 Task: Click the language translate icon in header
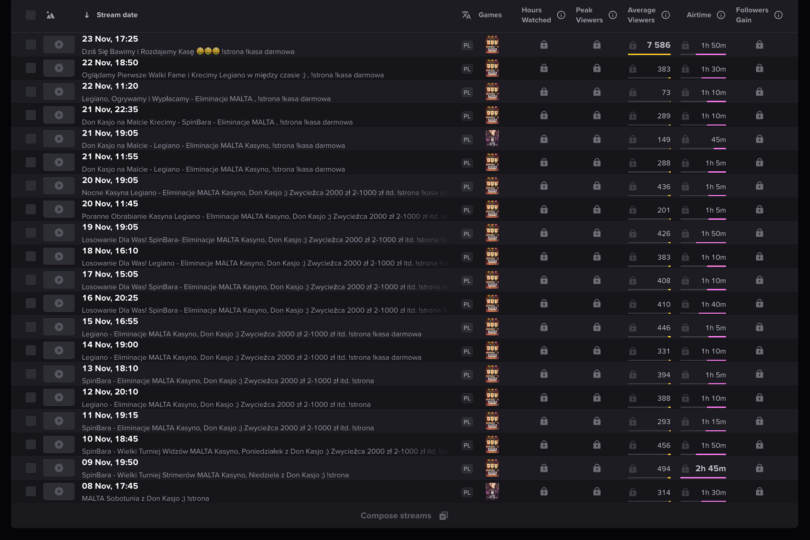(466, 15)
